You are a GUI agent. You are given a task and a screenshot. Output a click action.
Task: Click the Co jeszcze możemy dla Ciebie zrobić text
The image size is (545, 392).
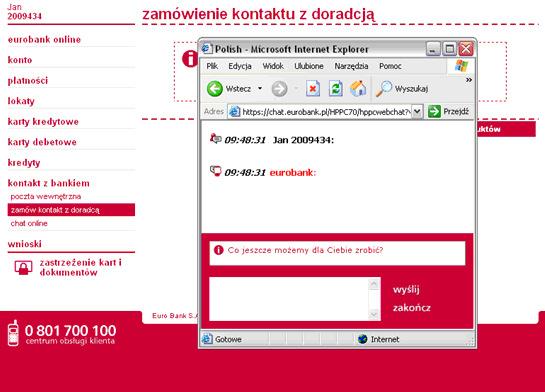[x=305, y=250]
